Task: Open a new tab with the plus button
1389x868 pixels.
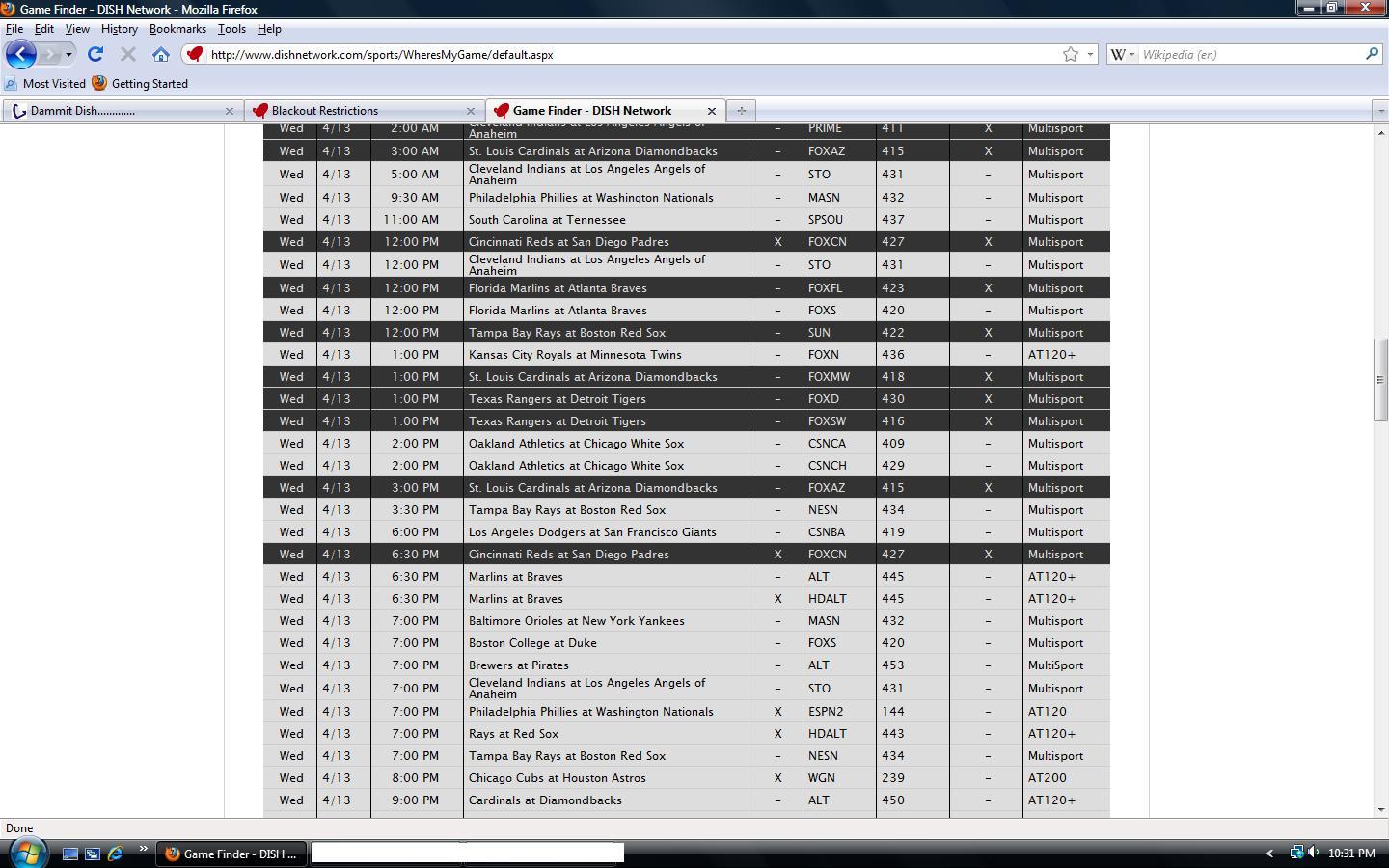Action: [x=741, y=111]
